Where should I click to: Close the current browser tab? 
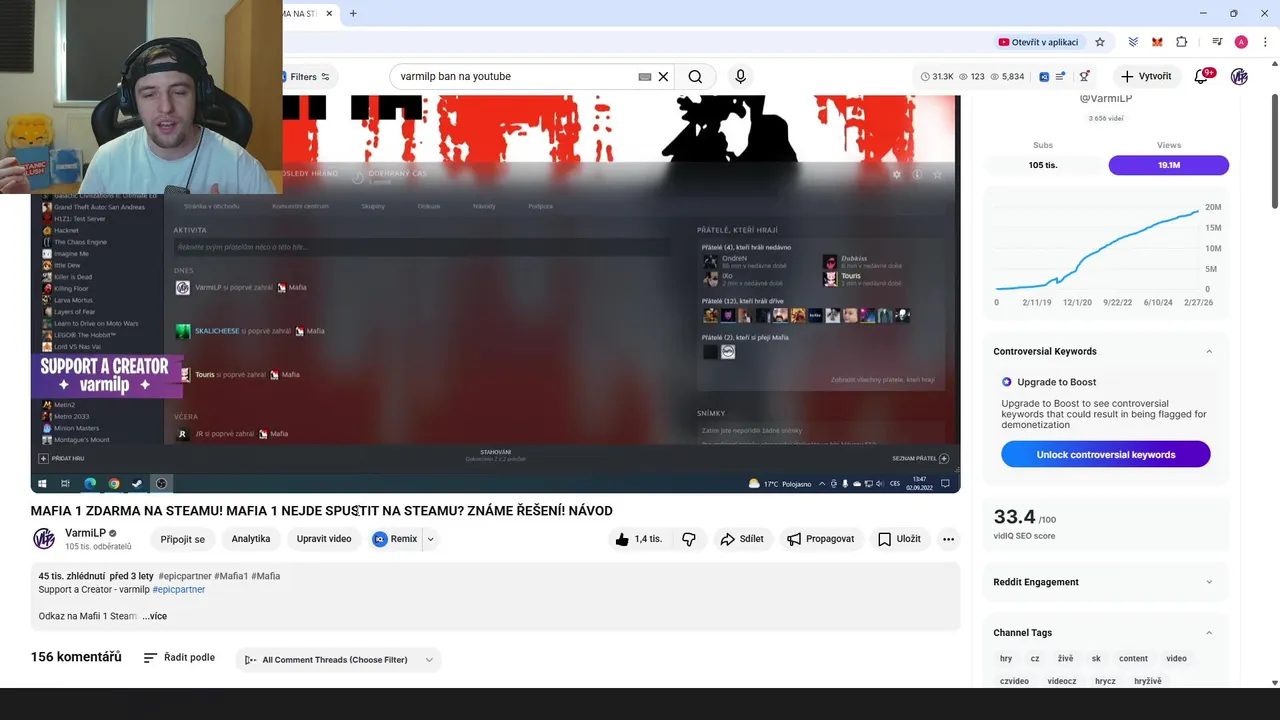tap(329, 13)
